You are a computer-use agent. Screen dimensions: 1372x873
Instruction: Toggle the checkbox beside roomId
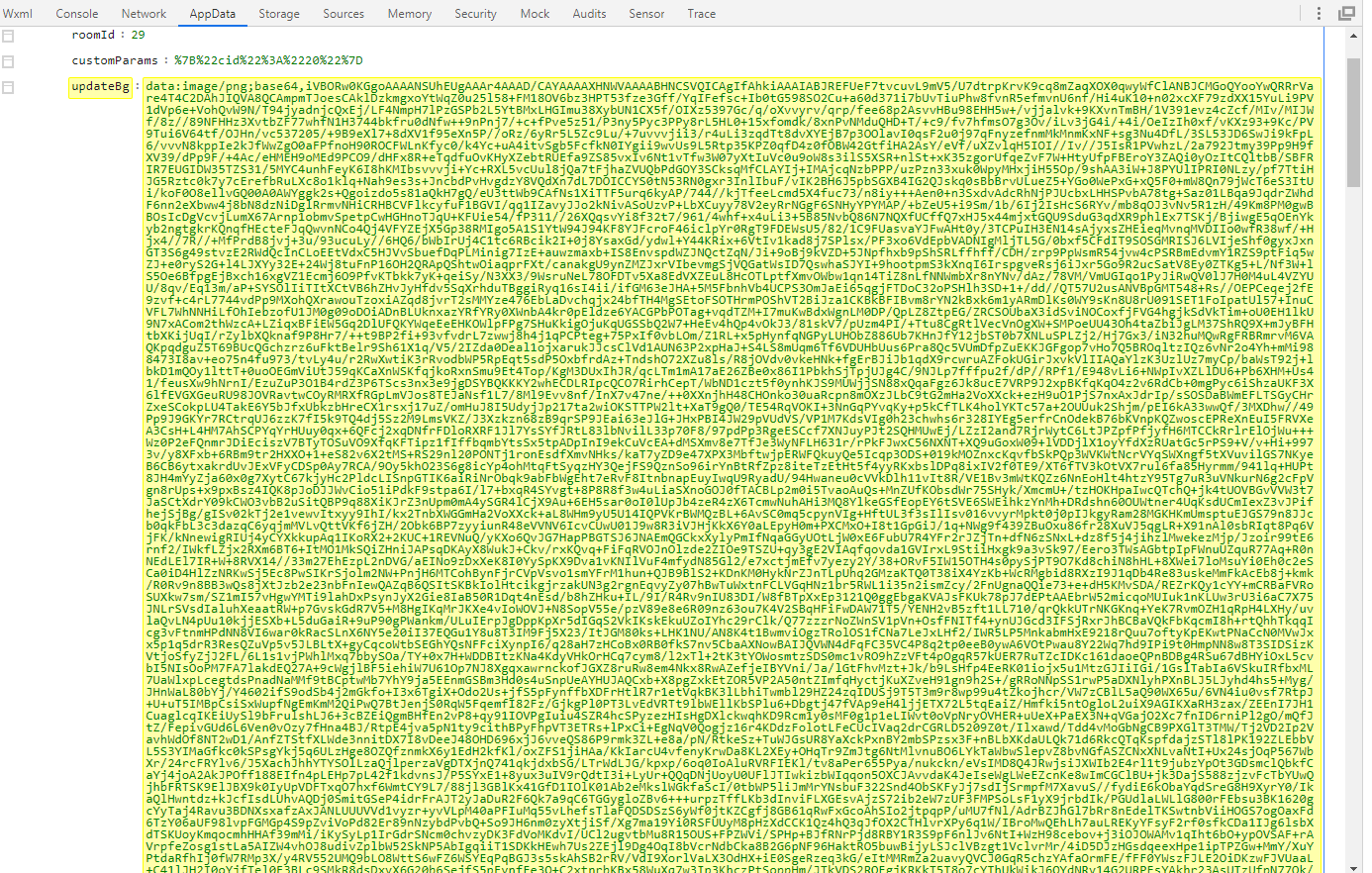tap(8, 36)
